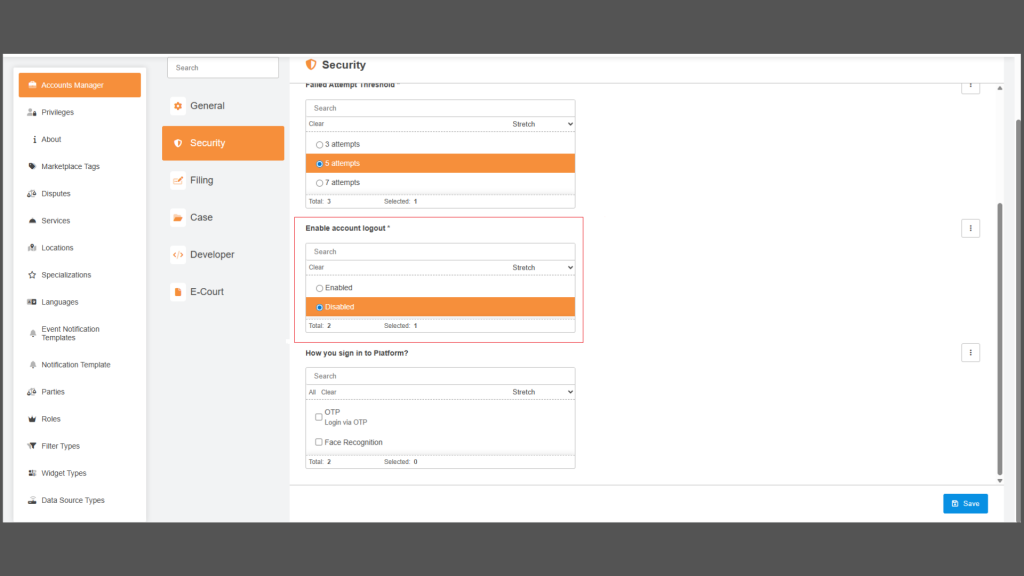Click the Roles crown icon
Viewport: 1024px width, 576px height.
click(x=32, y=419)
